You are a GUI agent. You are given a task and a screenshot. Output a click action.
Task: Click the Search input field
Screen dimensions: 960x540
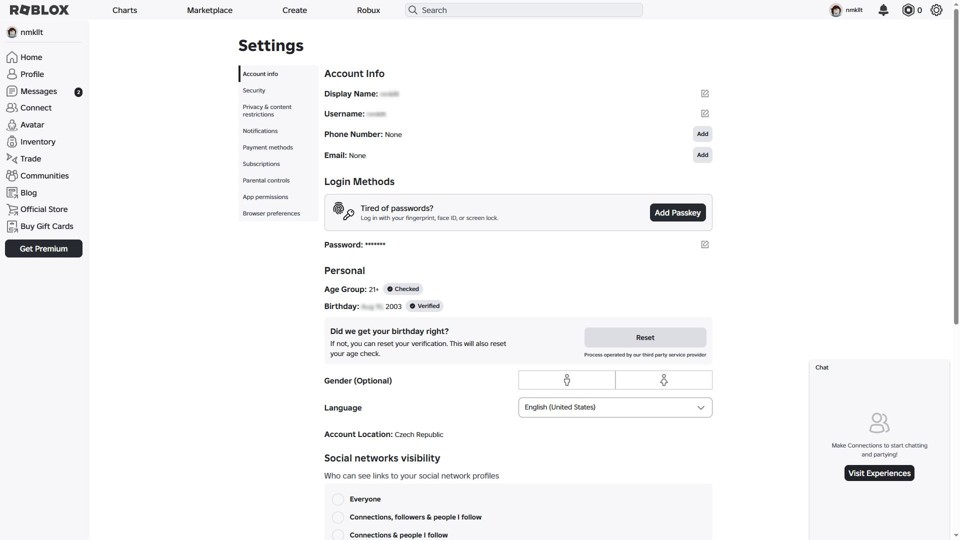[524, 10]
